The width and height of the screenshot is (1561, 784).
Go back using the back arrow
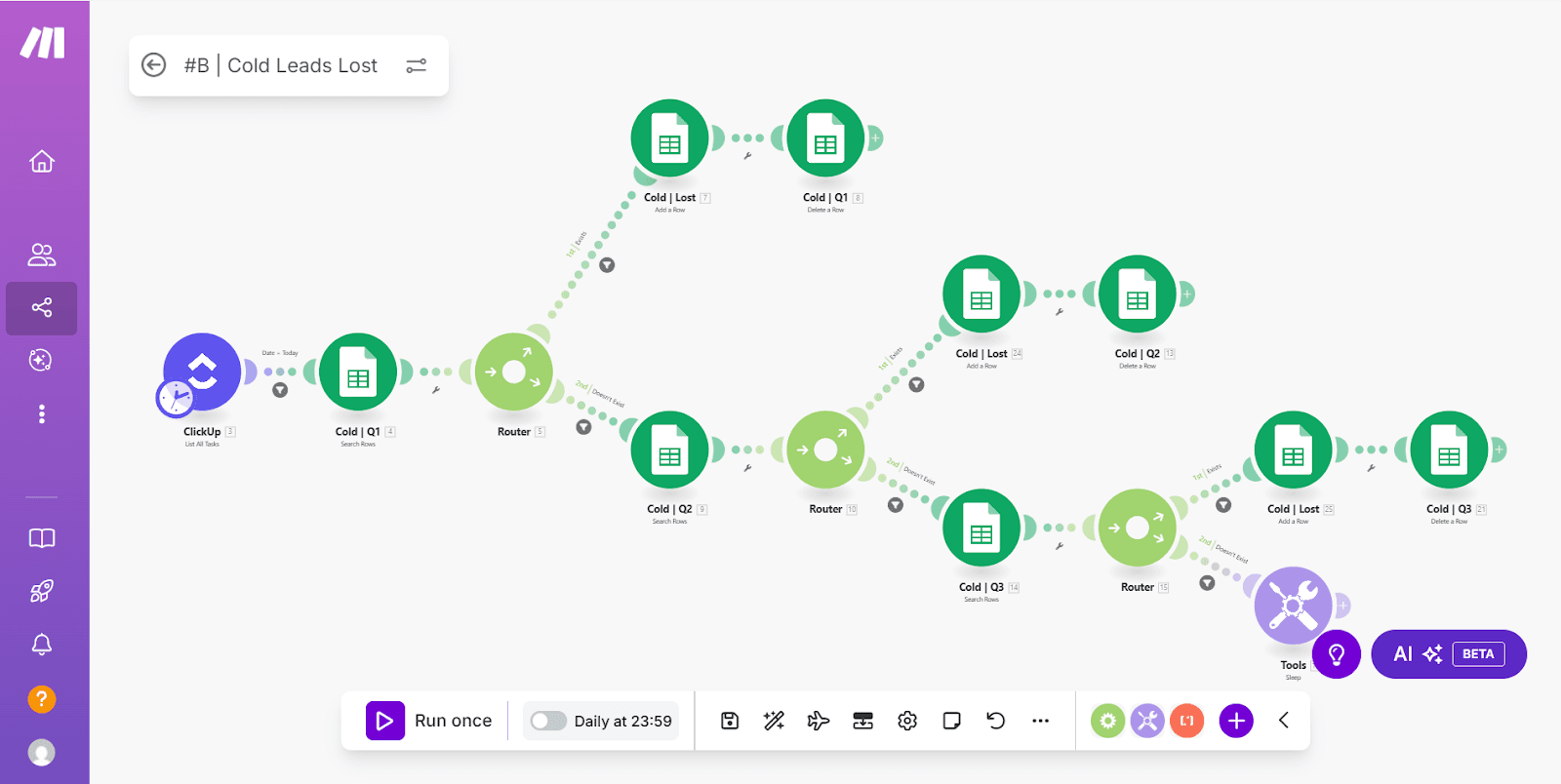click(x=154, y=65)
